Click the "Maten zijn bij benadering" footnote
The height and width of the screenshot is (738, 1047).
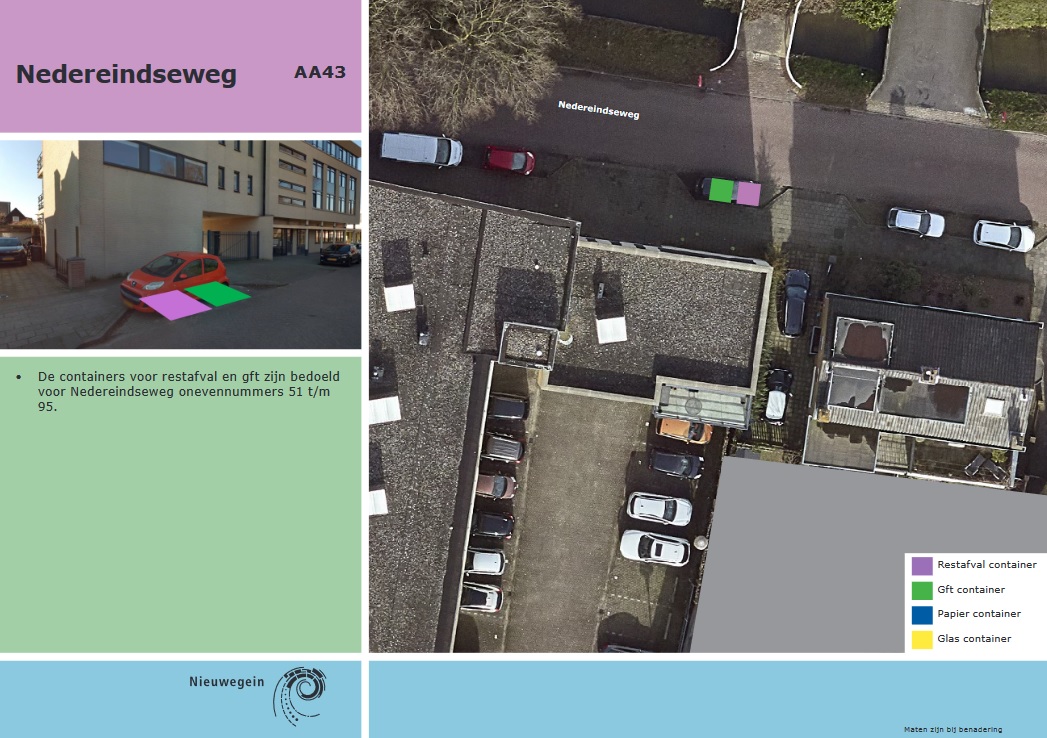pyautogui.click(x=952, y=730)
